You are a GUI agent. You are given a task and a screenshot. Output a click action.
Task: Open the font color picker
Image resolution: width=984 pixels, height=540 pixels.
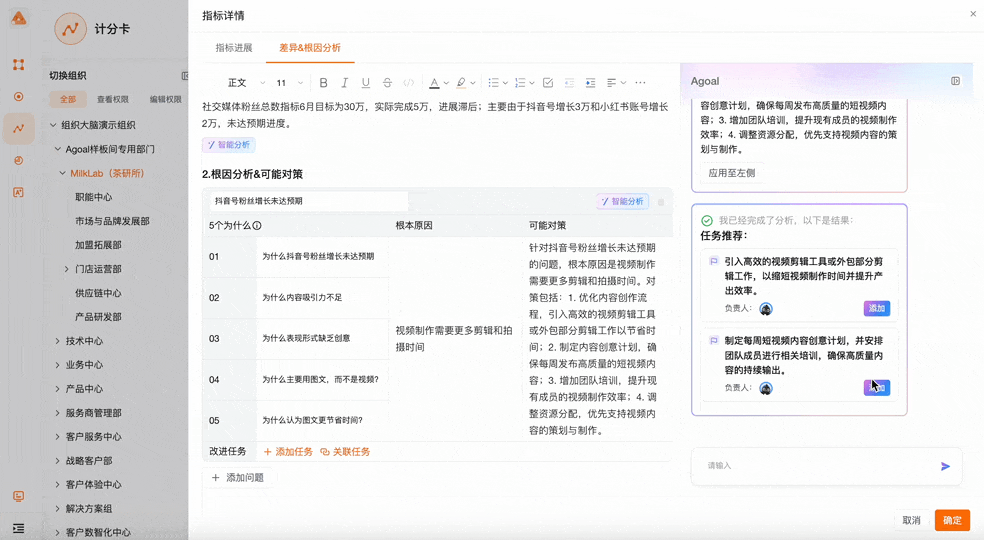[x=434, y=83]
